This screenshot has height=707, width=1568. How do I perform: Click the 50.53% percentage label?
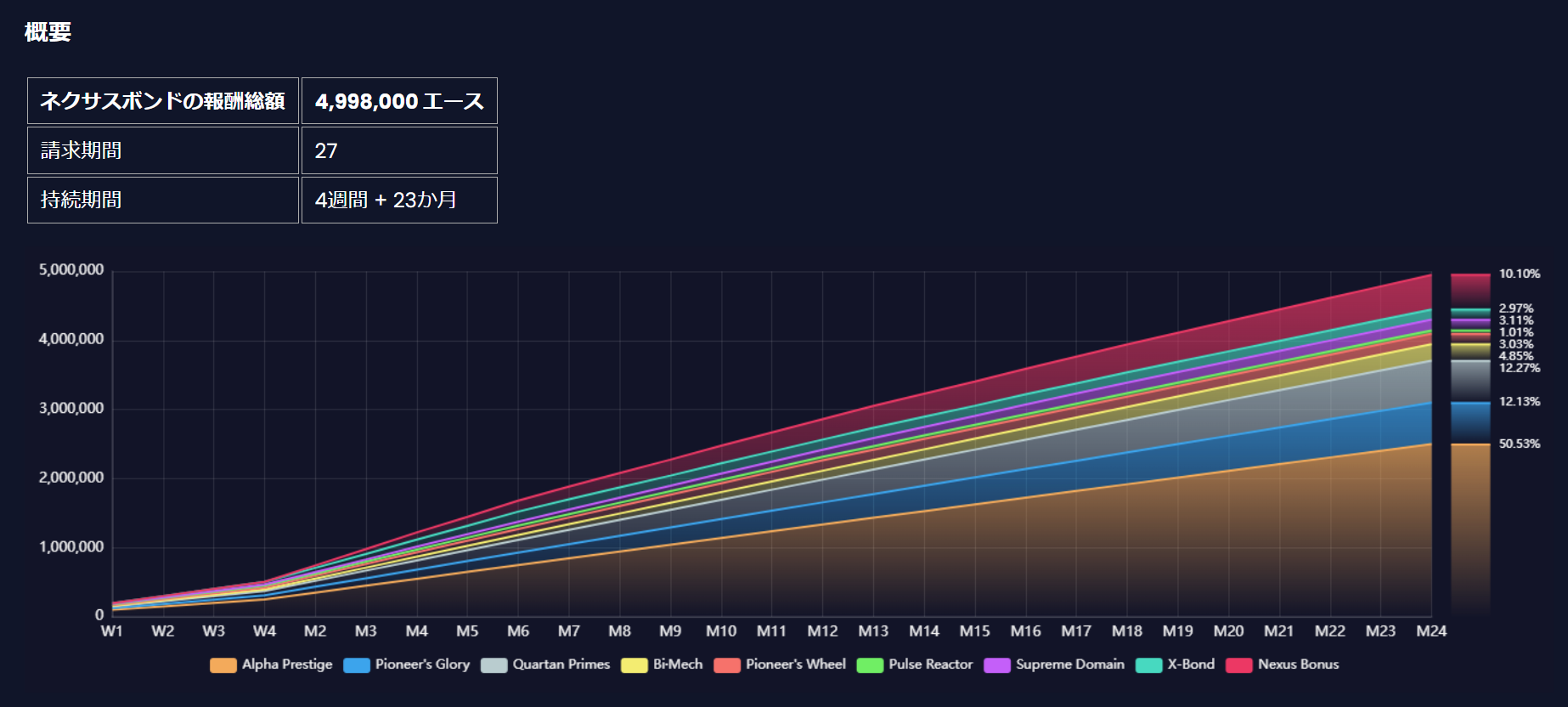(1520, 444)
